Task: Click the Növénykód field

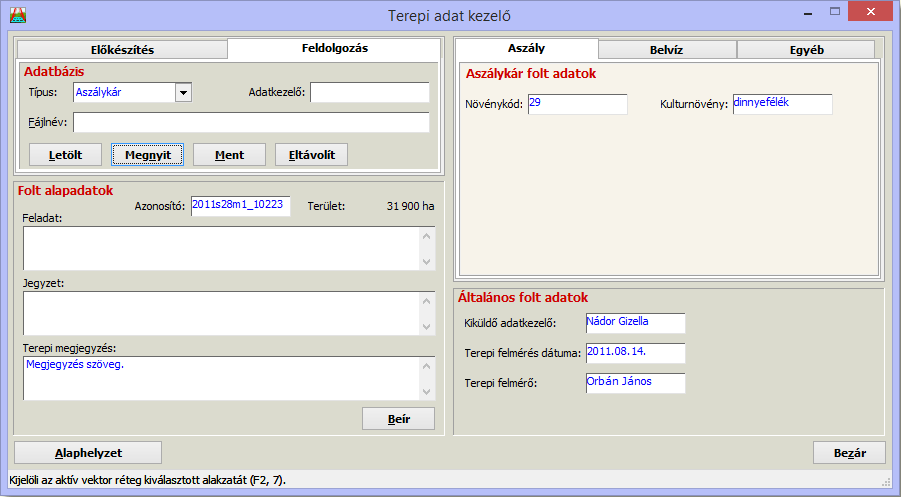Action: (x=577, y=104)
